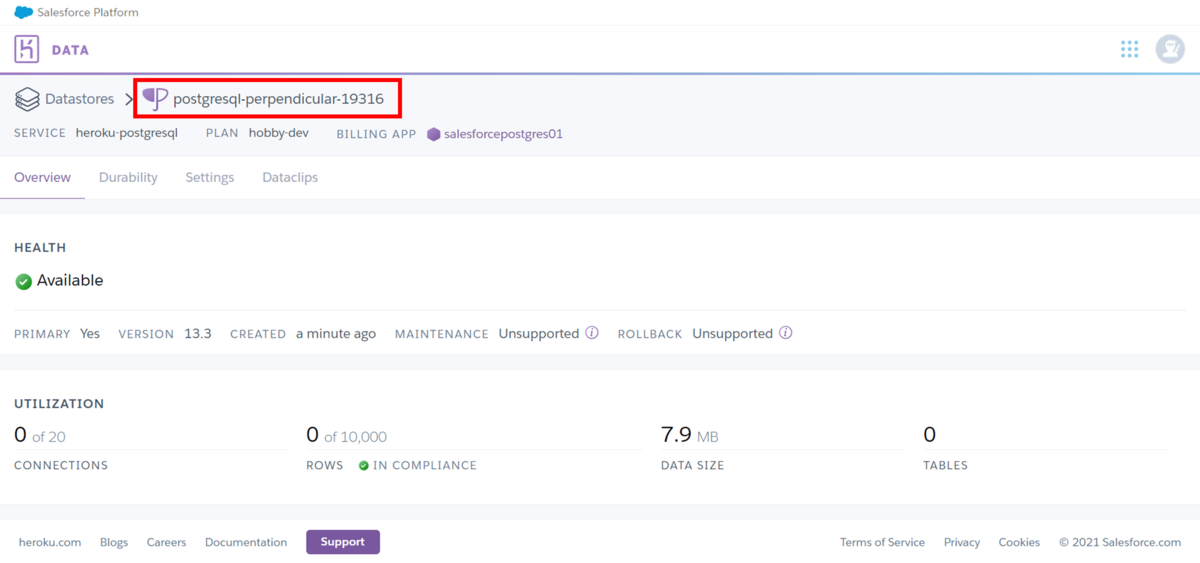Click the billing app hexagon icon

pyautogui.click(x=434, y=134)
